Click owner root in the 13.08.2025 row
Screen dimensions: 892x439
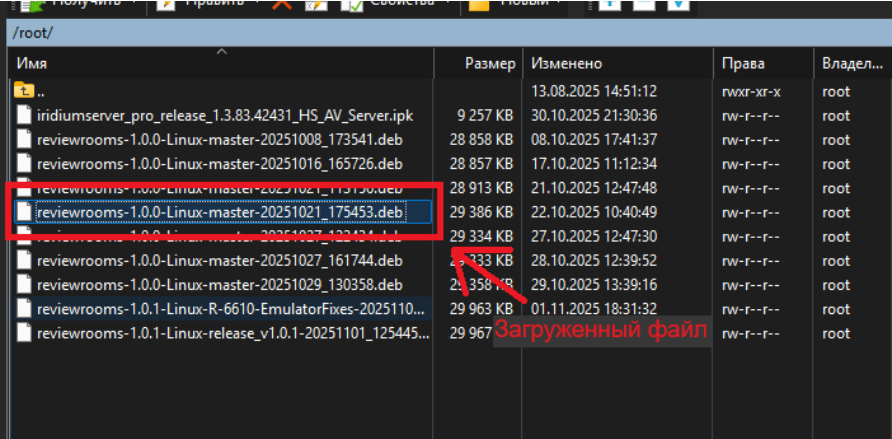pos(836,91)
